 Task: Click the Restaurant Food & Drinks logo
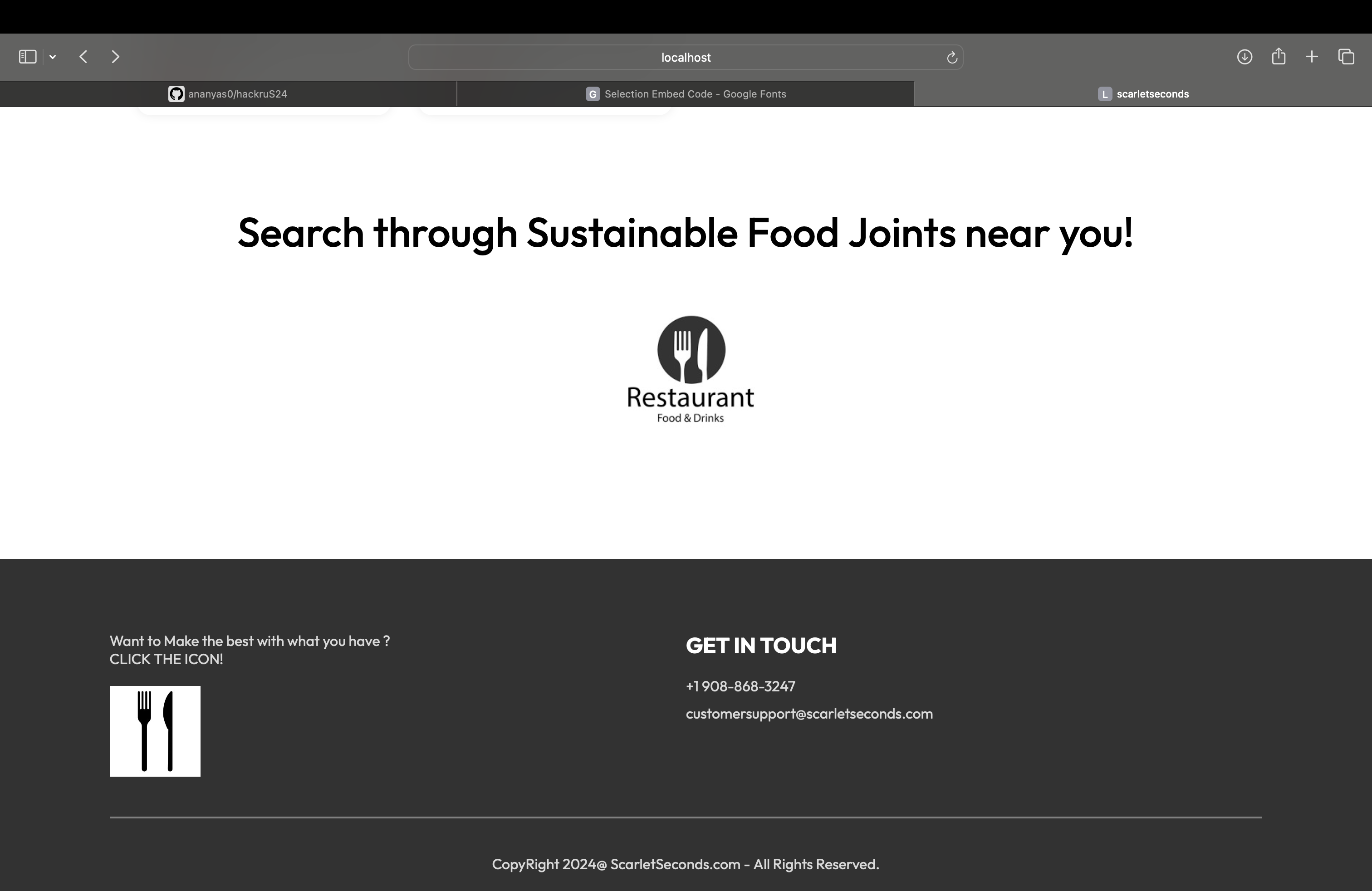pyautogui.click(x=691, y=369)
